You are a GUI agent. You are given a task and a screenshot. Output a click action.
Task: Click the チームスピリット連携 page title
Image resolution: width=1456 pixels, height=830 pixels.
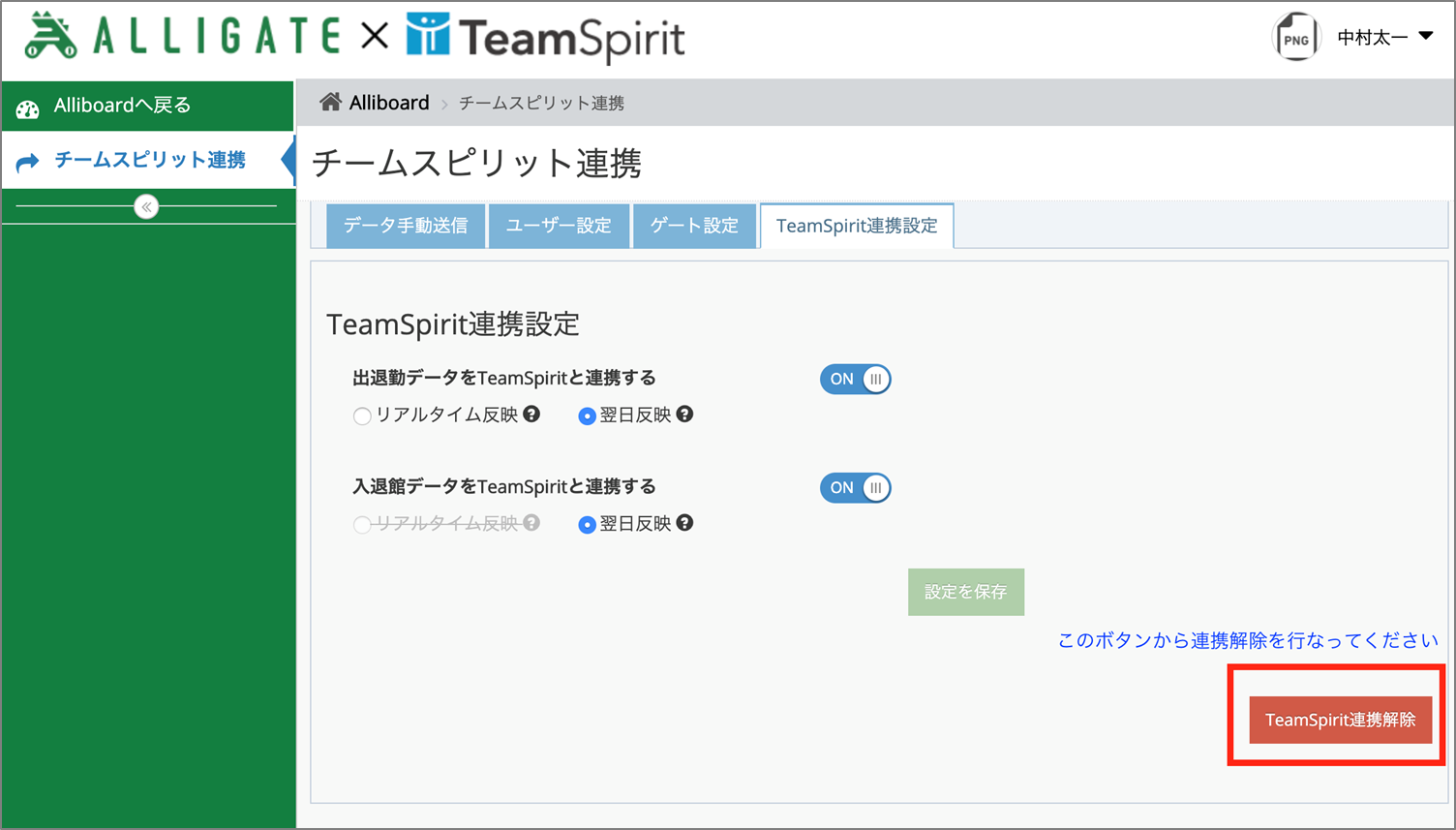477,163
